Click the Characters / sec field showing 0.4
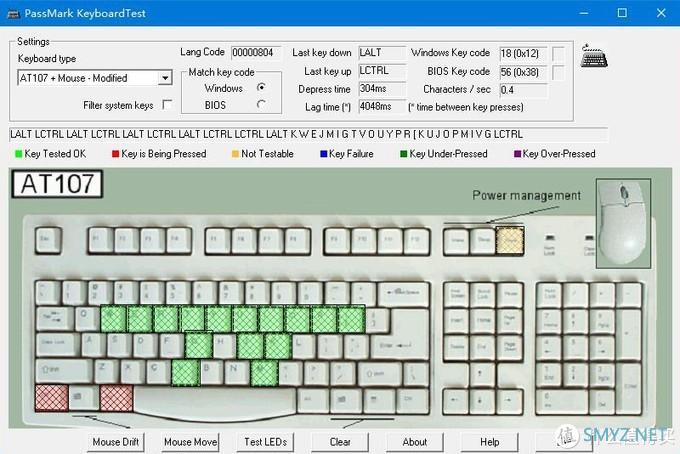This screenshot has width=680, height=454. [x=523, y=90]
